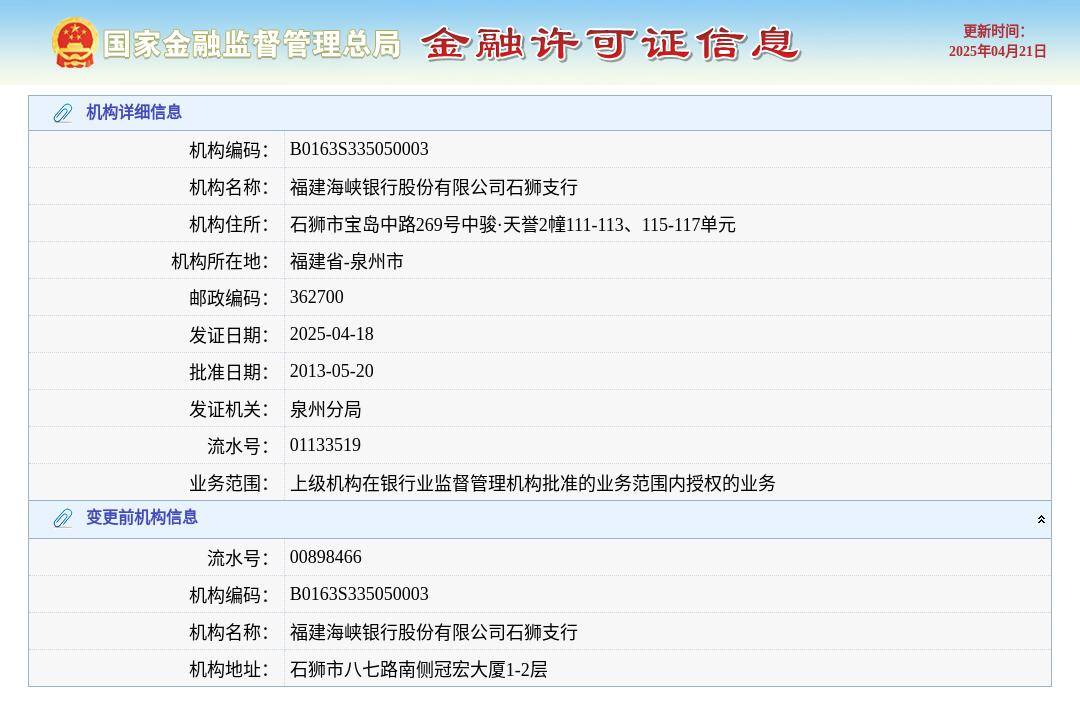The image size is (1080, 701).
Task: Click the location value 福建省-泉州市
Action: tap(346, 262)
